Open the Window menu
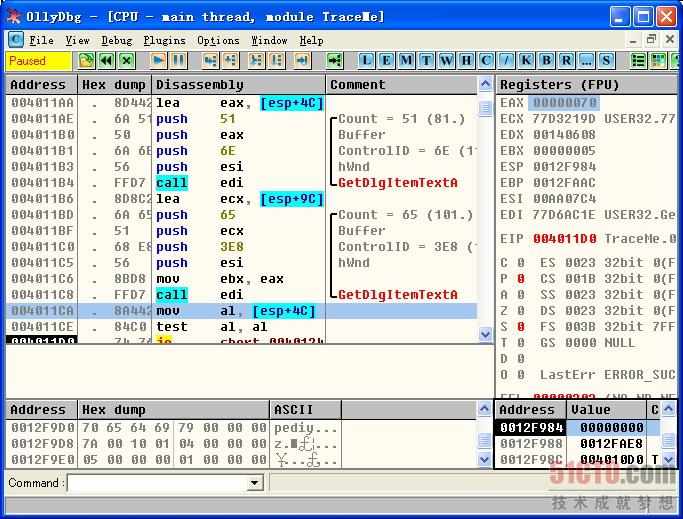Viewport: 683px width, 519px height. pos(269,41)
